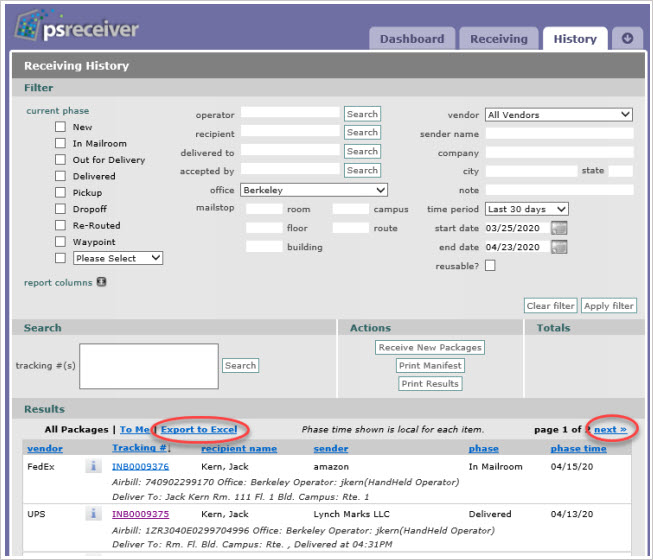
Task: Sort results by vendor column
Action: [x=45, y=448]
